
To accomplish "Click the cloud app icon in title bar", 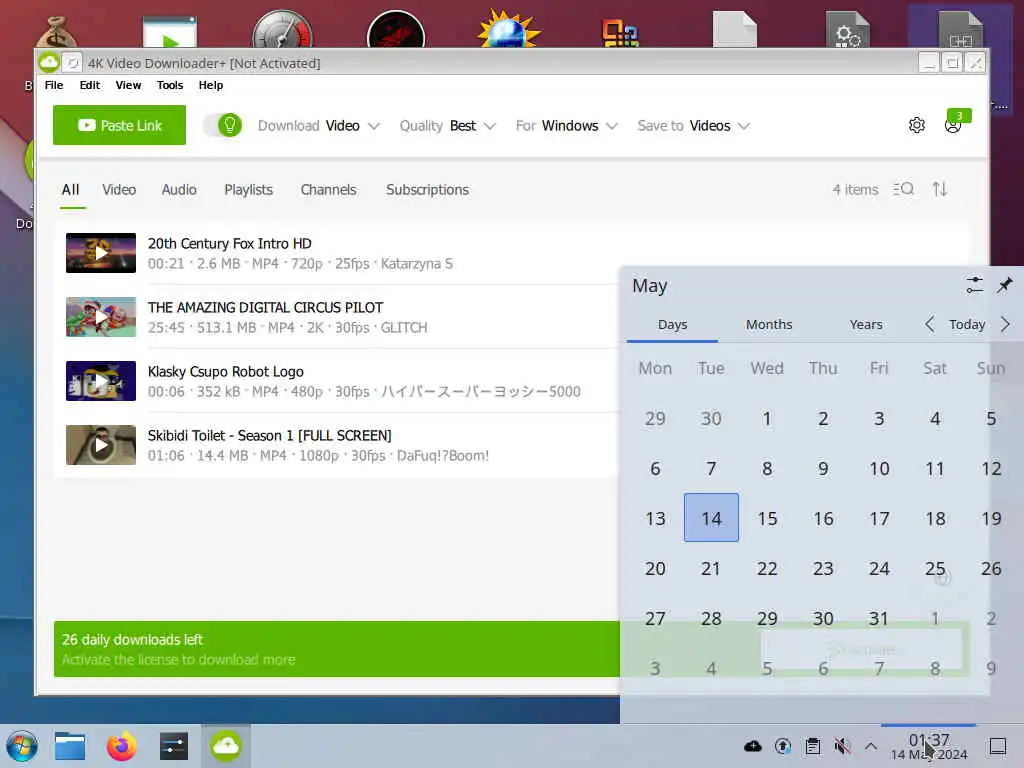I will 49,63.
